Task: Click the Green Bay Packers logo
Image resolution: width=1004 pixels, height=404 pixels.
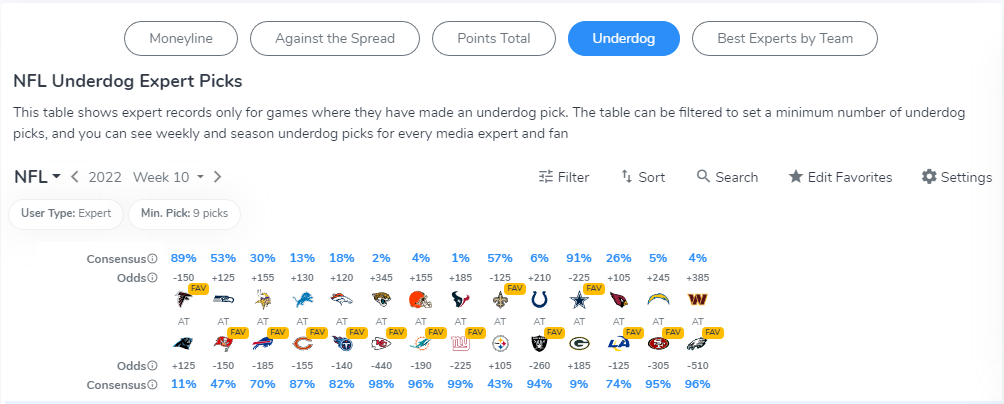Action: (x=579, y=342)
